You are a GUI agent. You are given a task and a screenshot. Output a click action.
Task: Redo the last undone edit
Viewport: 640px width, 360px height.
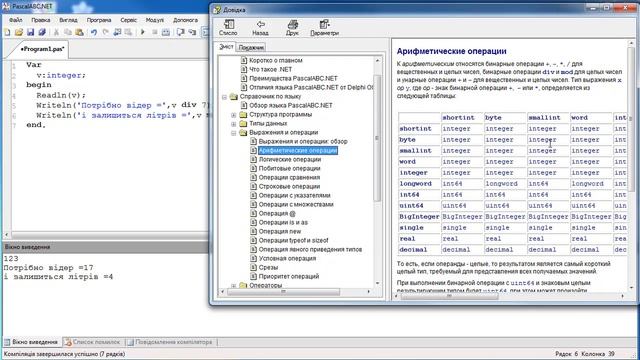pyautogui.click(x=106, y=32)
